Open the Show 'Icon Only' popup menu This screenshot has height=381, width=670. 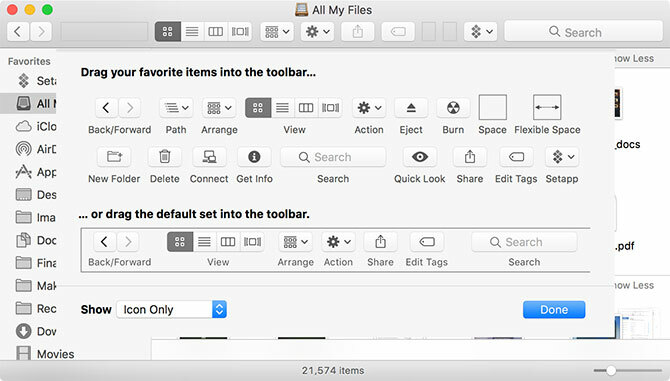pyautogui.click(x=171, y=309)
